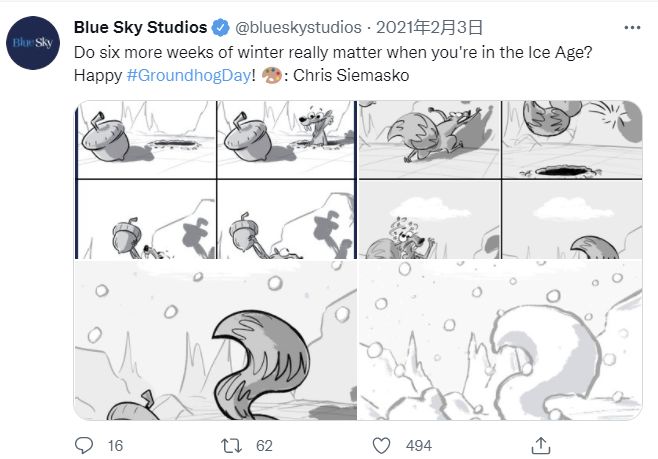Open the bottom-right snow-covered tail image
658x459 pixels.
500,340
